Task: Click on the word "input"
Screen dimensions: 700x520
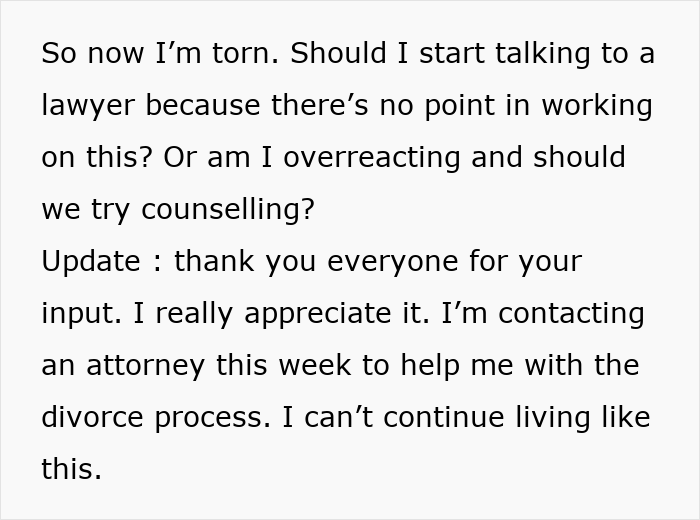Action: (x=77, y=314)
